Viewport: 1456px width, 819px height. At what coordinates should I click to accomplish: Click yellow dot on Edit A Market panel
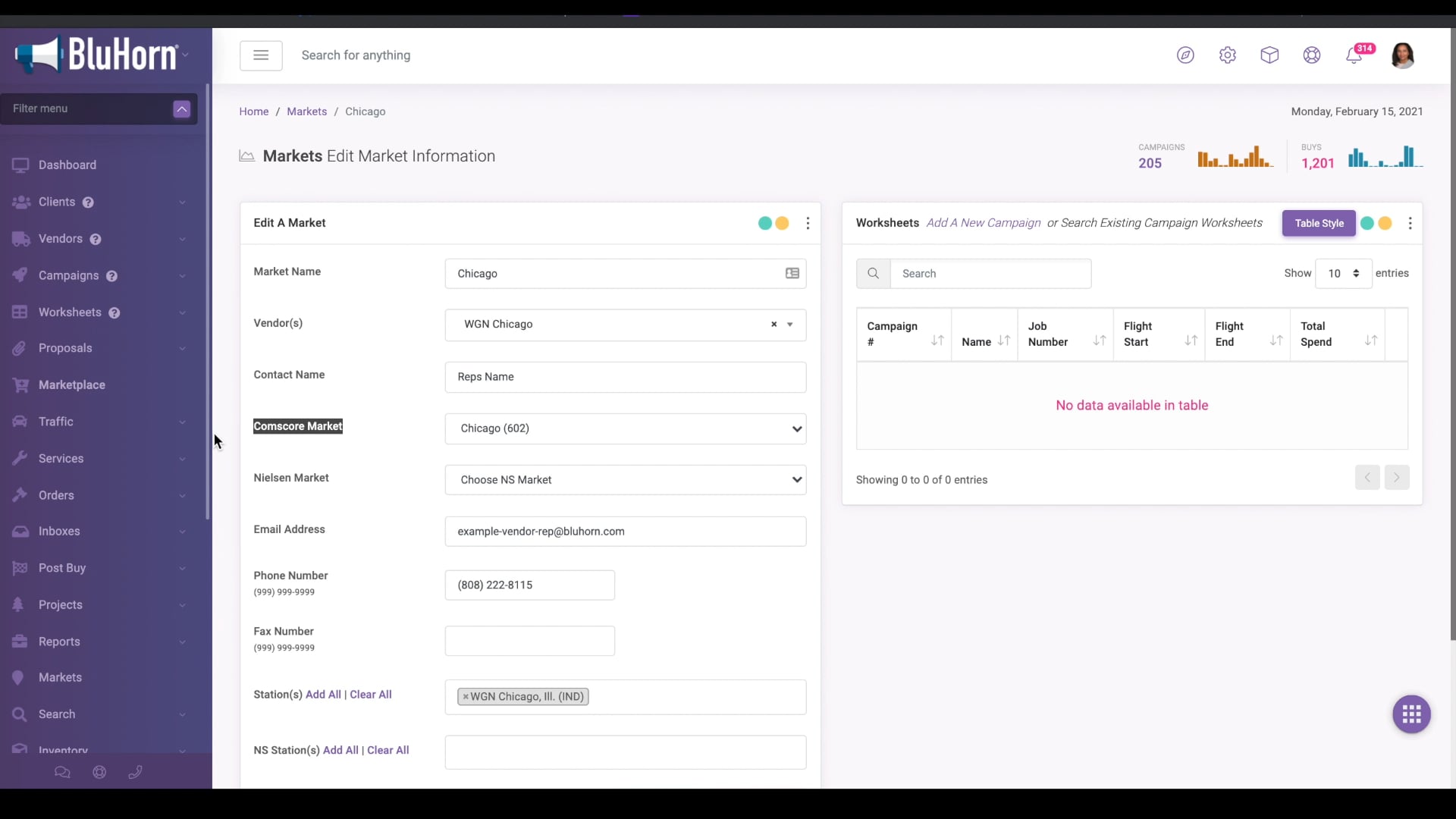pos(782,223)
